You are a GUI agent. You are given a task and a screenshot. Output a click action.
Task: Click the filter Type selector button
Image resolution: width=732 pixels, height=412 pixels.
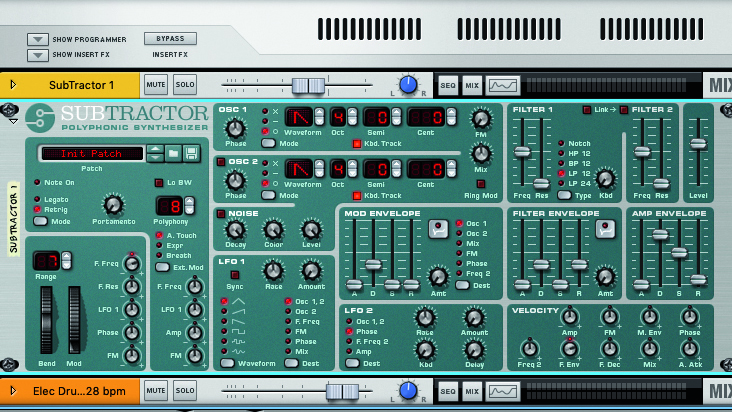point(564,195)
